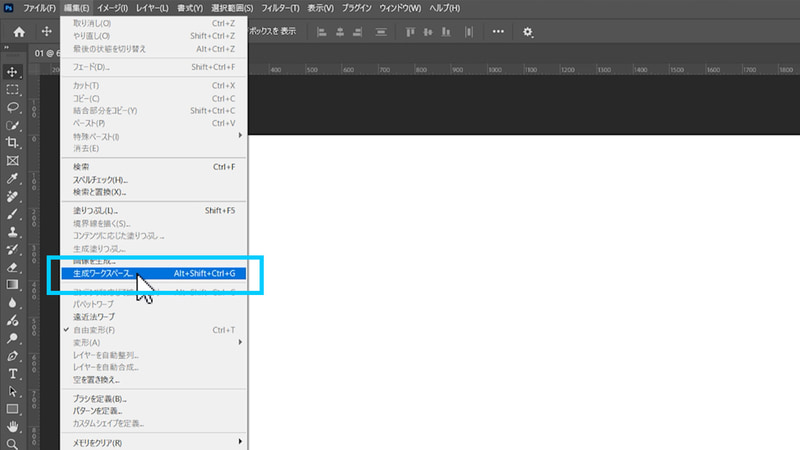Select the Gradient tool
800x450 pixels.
point(12,285)
